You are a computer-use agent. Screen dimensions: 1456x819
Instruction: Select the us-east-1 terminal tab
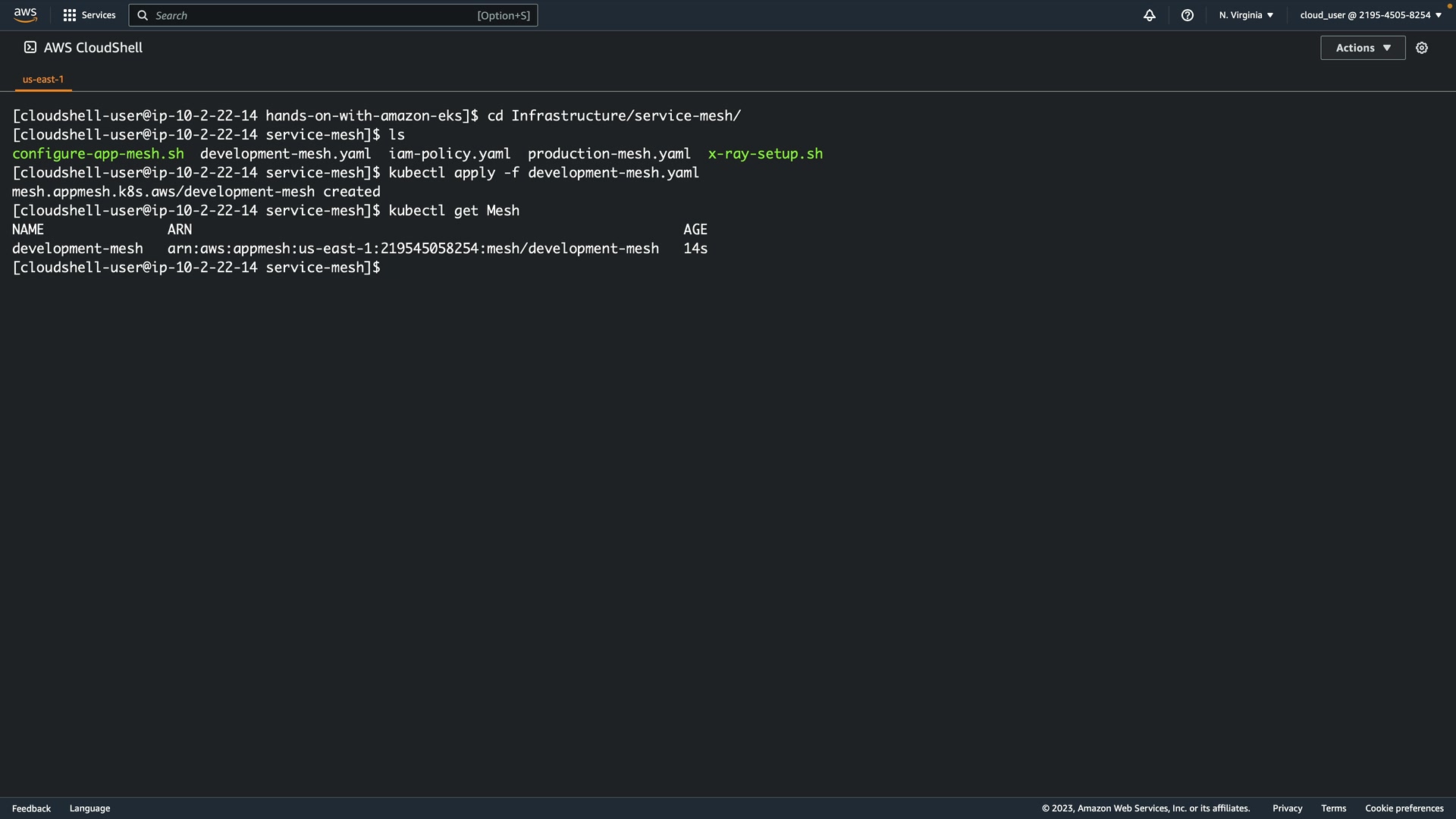(43, 79)
